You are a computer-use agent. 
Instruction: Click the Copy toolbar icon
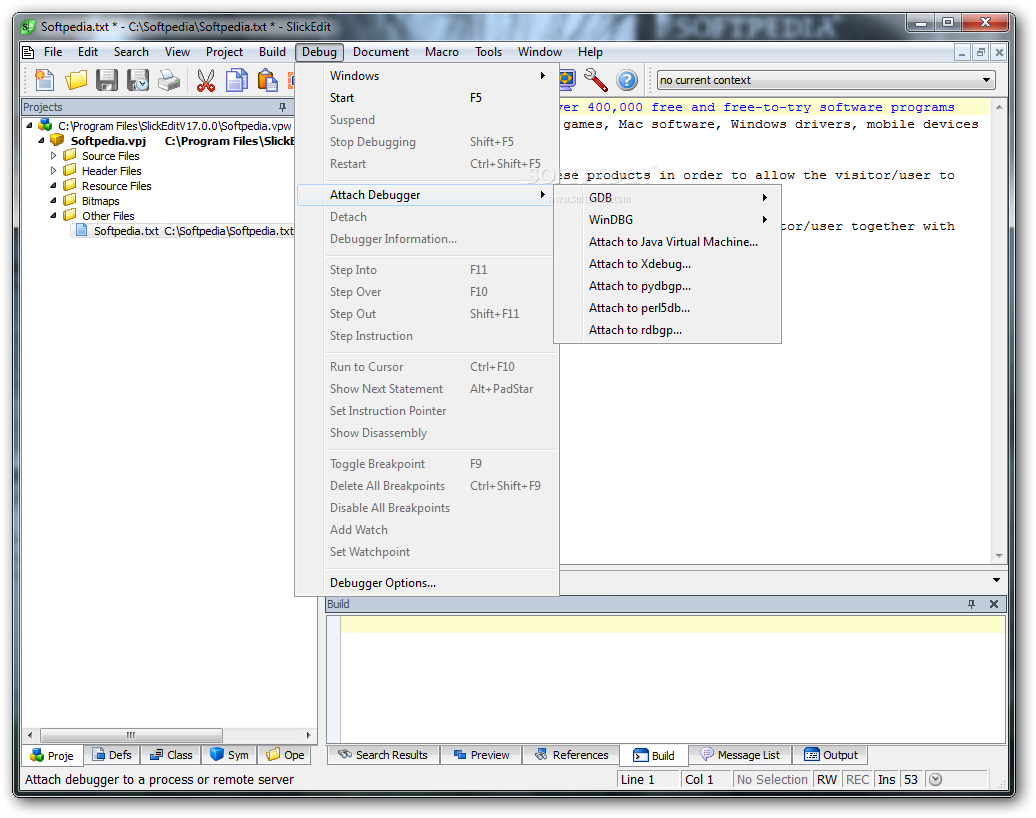(x=237, y=80)
